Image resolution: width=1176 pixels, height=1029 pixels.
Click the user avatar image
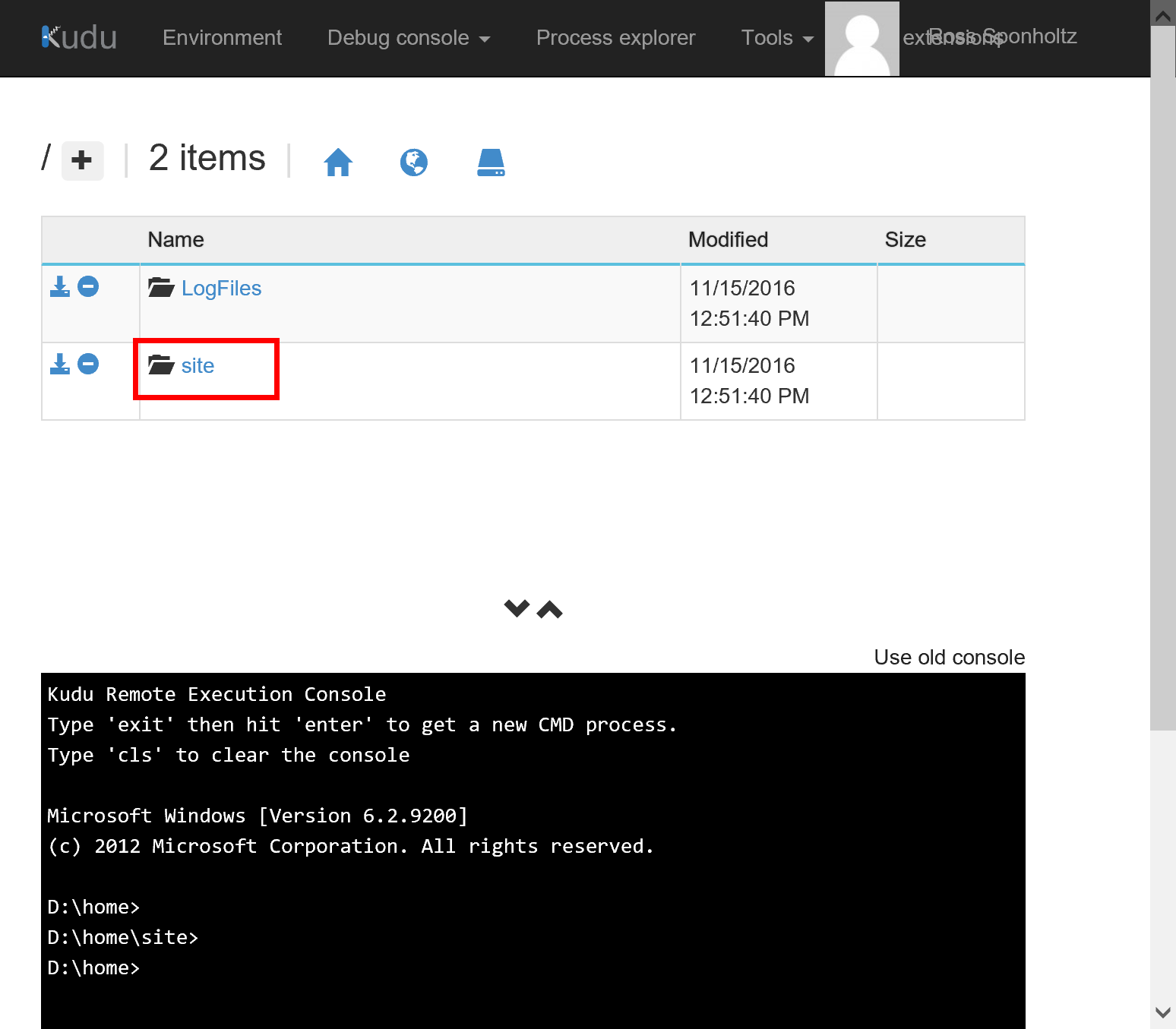pos(862,39)
